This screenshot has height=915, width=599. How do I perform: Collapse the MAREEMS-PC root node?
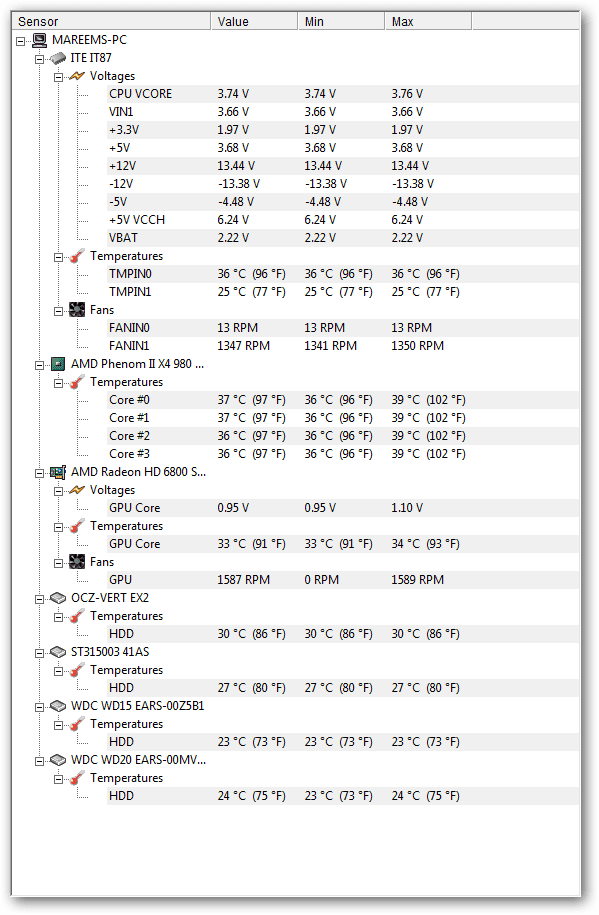point(21,41)
